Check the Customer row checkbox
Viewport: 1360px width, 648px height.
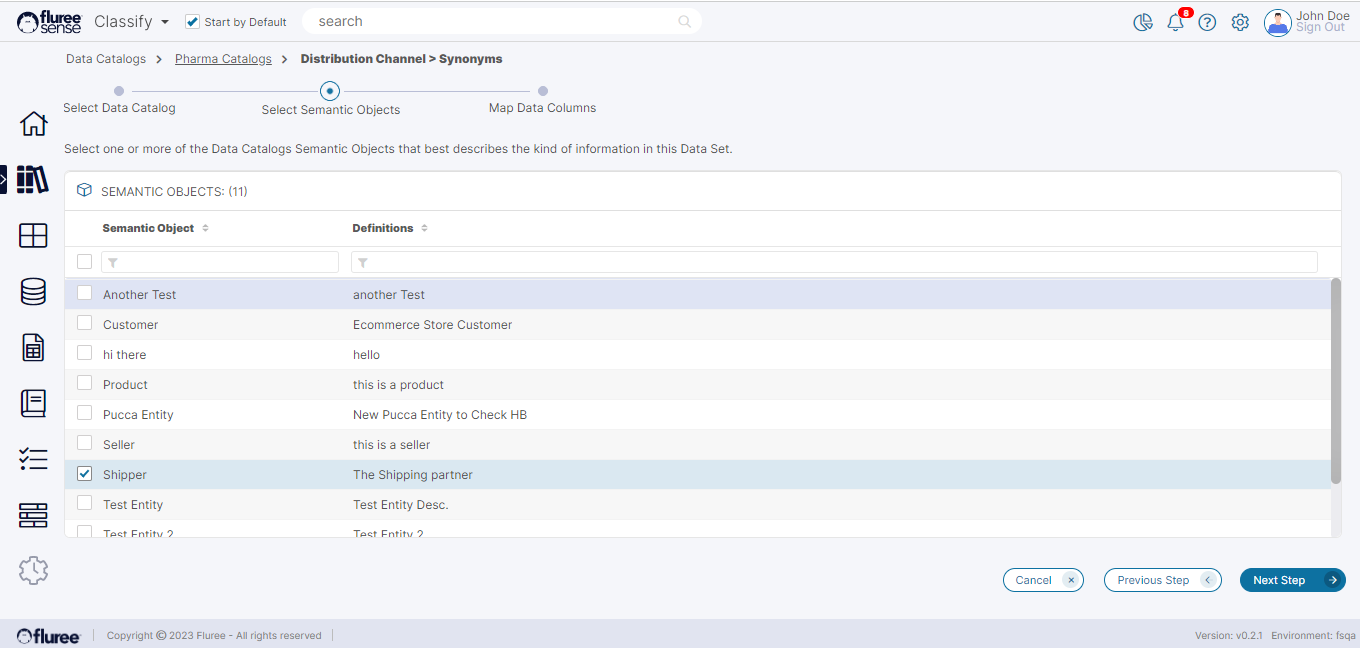85,324
